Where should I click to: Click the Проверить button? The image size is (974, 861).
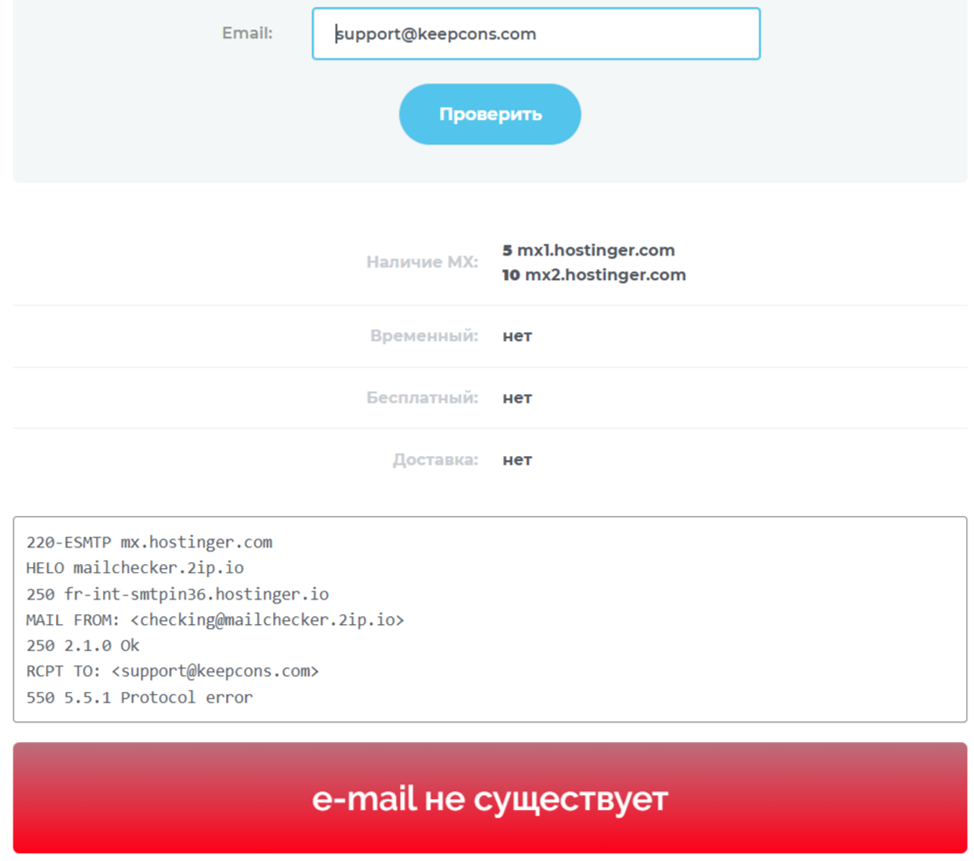[x=490, y=114]
